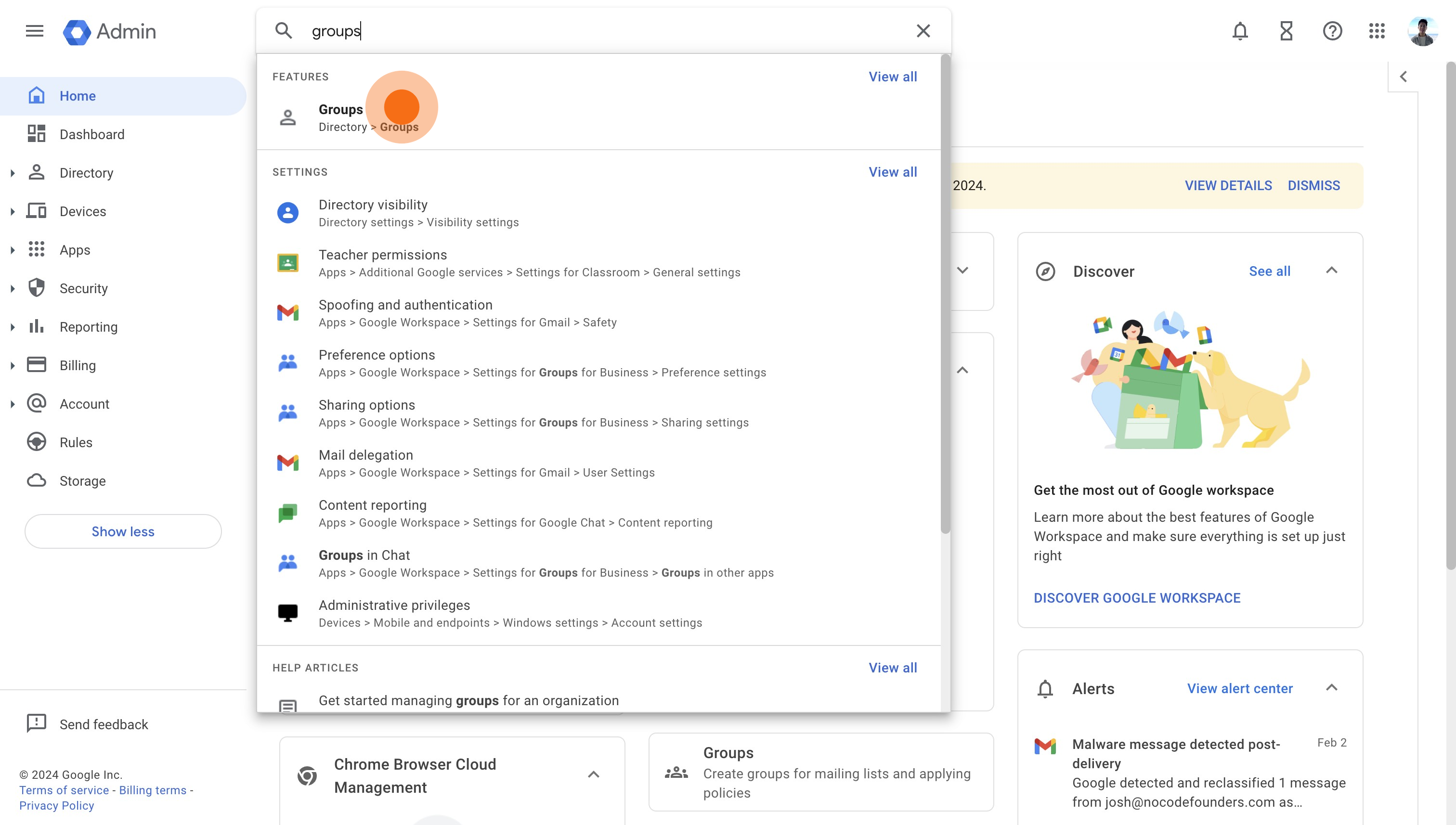Click VIEW DETAILS in the banner
Image resolution: width=1456 pixels, height=825 pixels.
(x=1228, y=185)
